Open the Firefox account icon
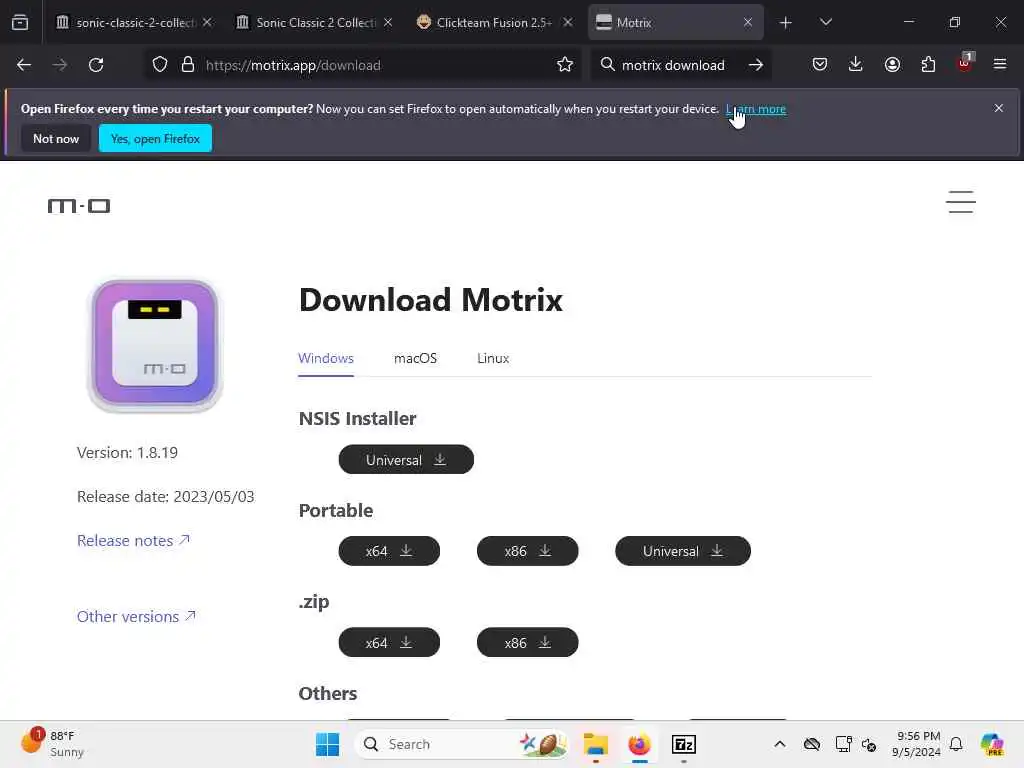This screenshot has width=1024, height=768. click(x=892, y=65)
